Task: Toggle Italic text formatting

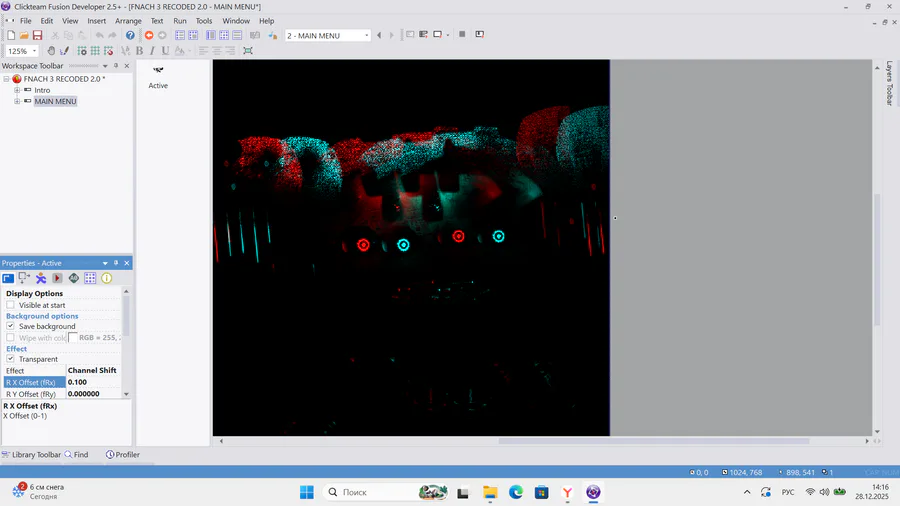Action: (152, 51)
